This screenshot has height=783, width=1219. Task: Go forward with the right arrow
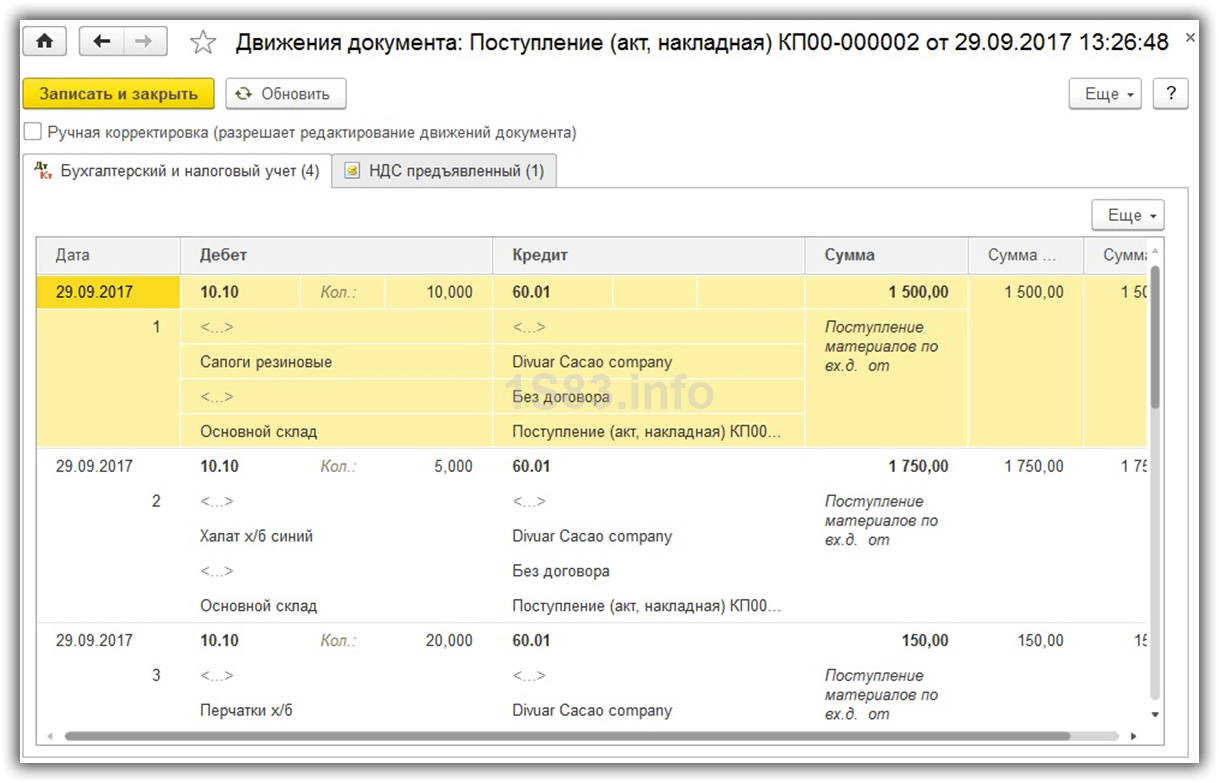tap(144, 41)
